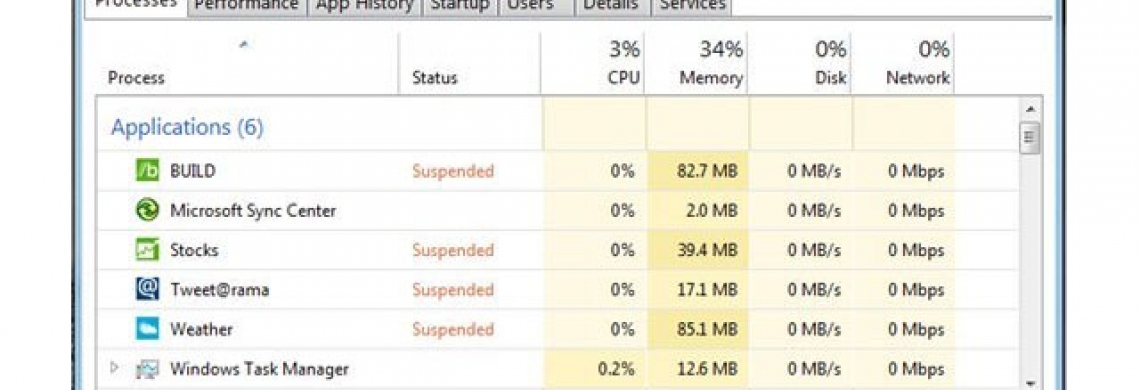Click the scrollbar thumb in the process list
This screenshot has width=1140, height=390.
[1029, 138]
